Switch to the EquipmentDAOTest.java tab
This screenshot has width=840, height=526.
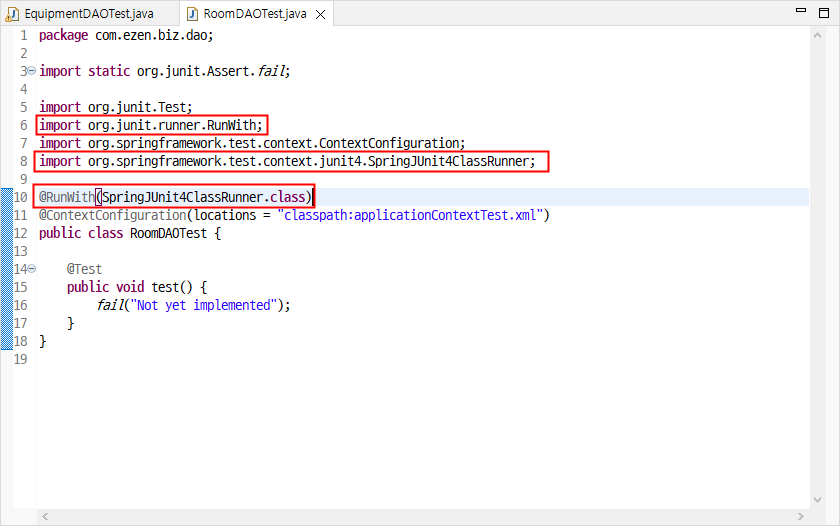pyautogui.click(x=89, y=13)
